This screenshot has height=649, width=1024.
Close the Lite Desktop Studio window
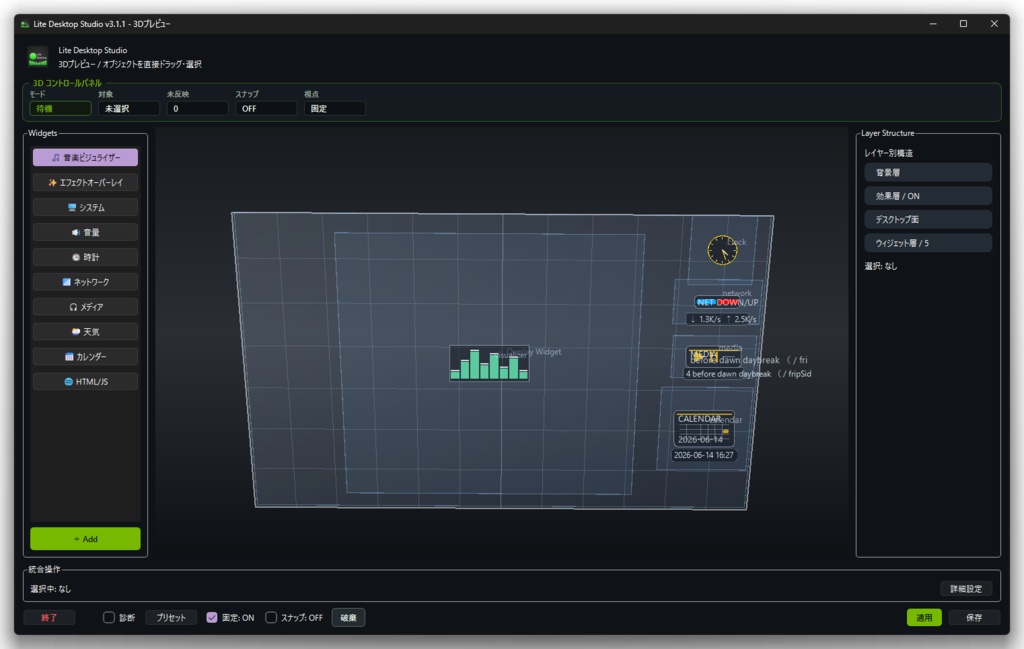[994, 24]
